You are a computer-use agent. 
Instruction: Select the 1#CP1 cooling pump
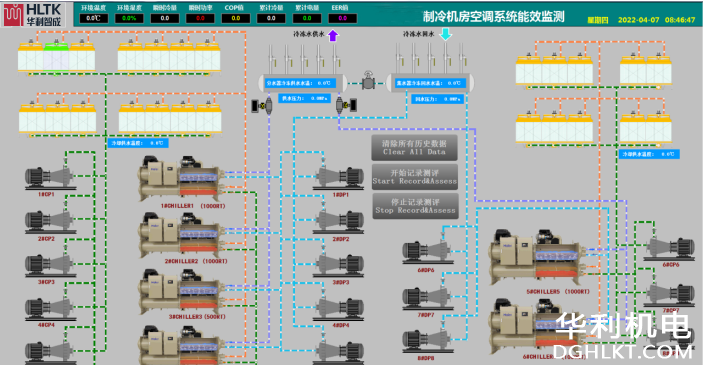[x=49, y=178]
